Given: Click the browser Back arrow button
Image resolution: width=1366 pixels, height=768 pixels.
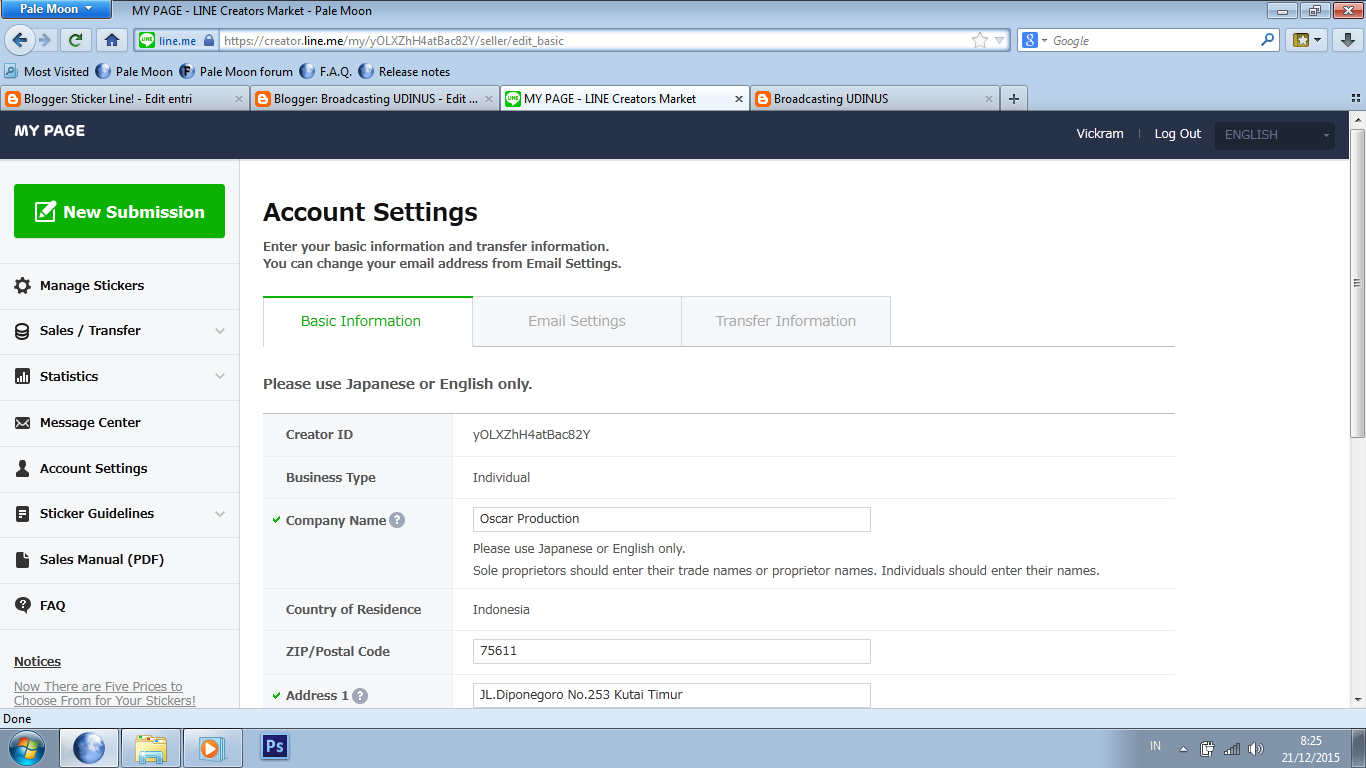Looking at the screenshot, I should 19,40.
